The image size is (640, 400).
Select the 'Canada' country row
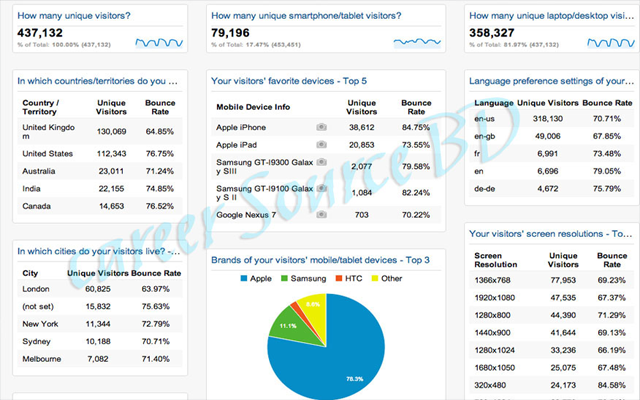click(100, 206)
